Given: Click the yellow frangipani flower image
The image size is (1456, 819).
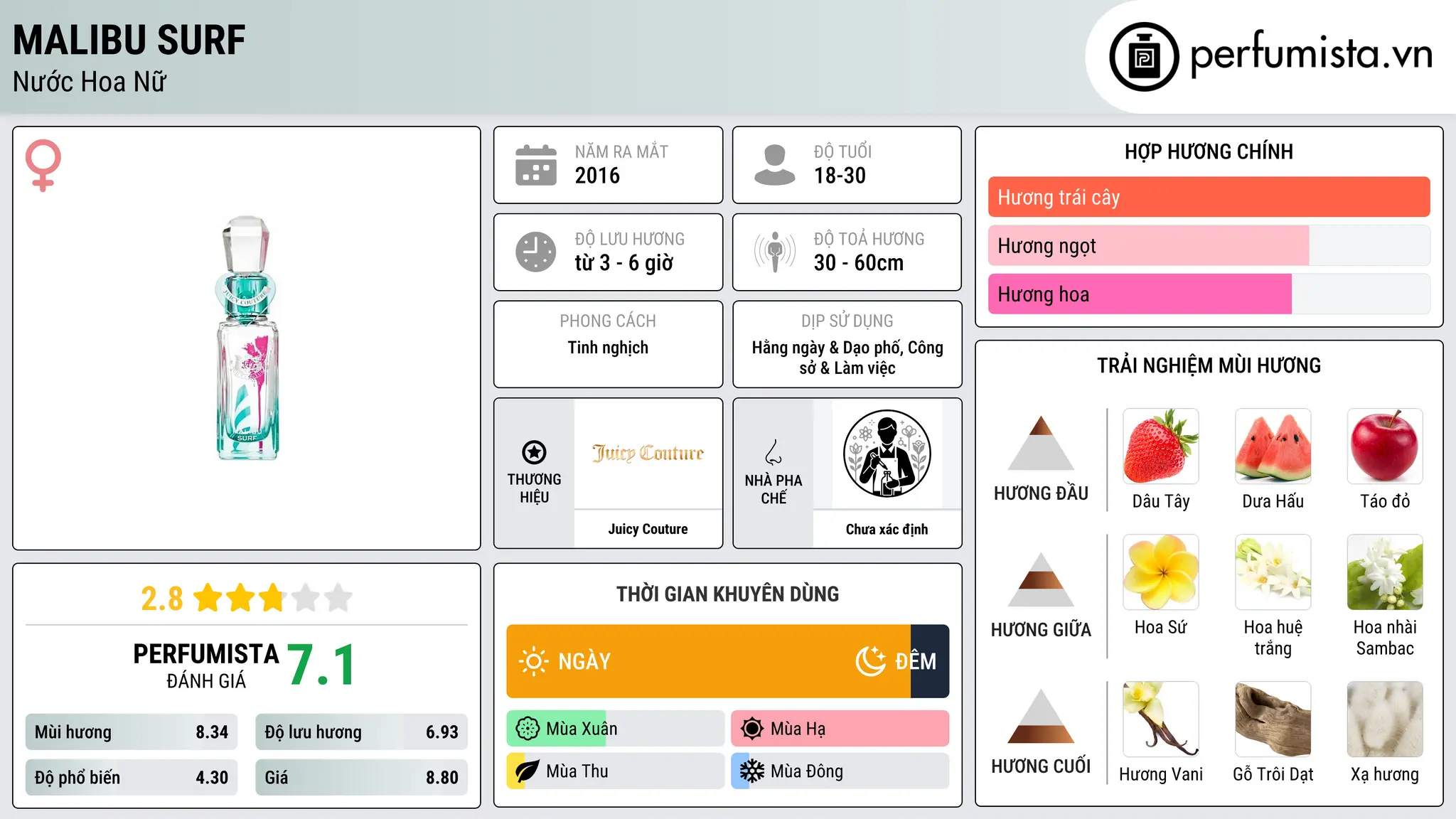Looking at the screenshot, I should pos(1161,572).
